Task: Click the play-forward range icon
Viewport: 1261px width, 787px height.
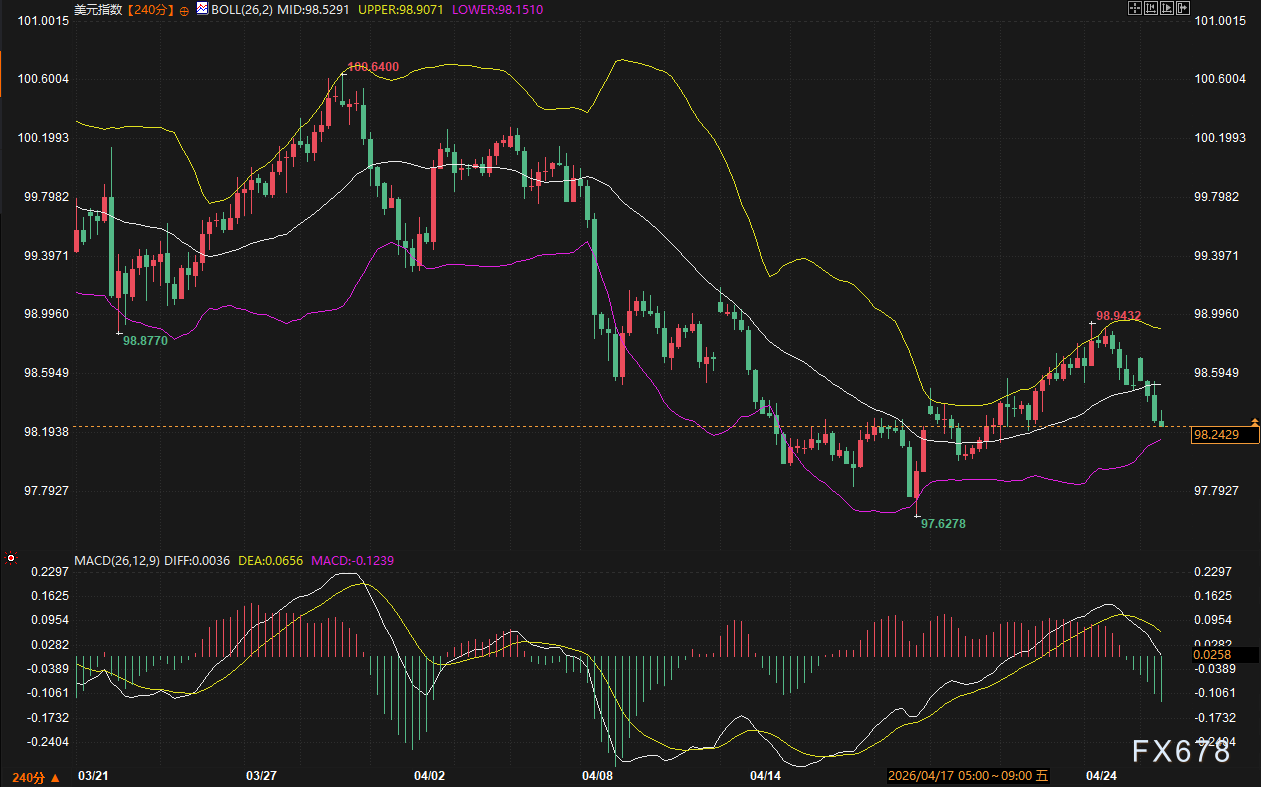Action: click(x=1167, y=8)
